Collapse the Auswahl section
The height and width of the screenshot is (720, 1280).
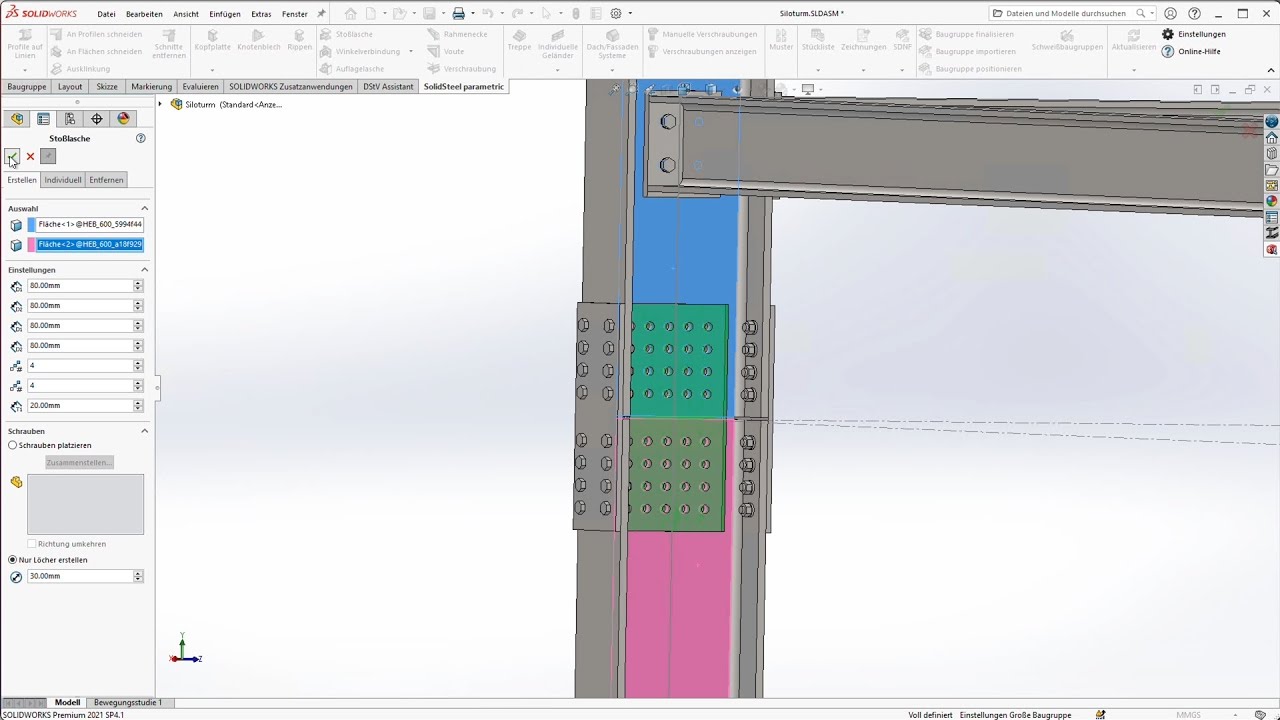tap(144, 208)
